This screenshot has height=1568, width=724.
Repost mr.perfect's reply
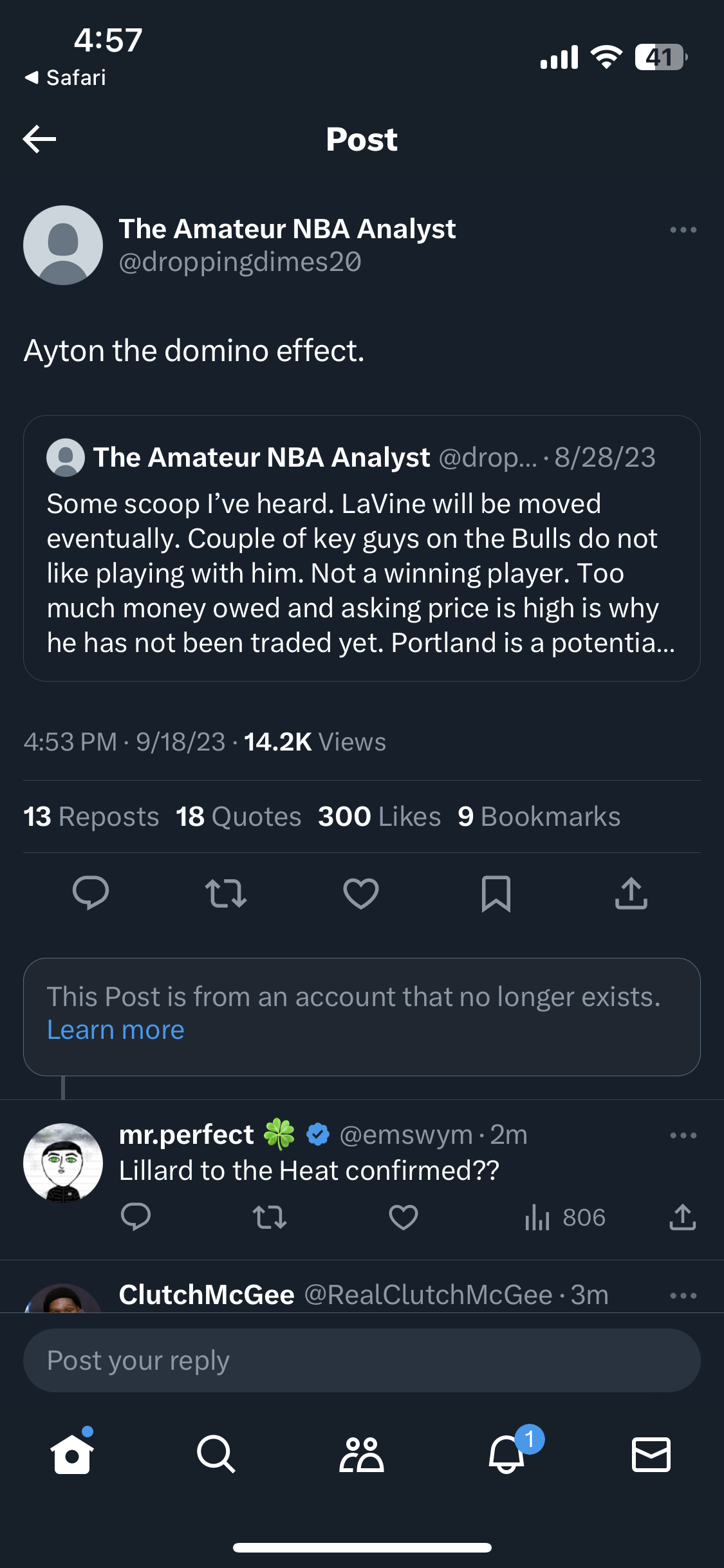point(270,1217)
